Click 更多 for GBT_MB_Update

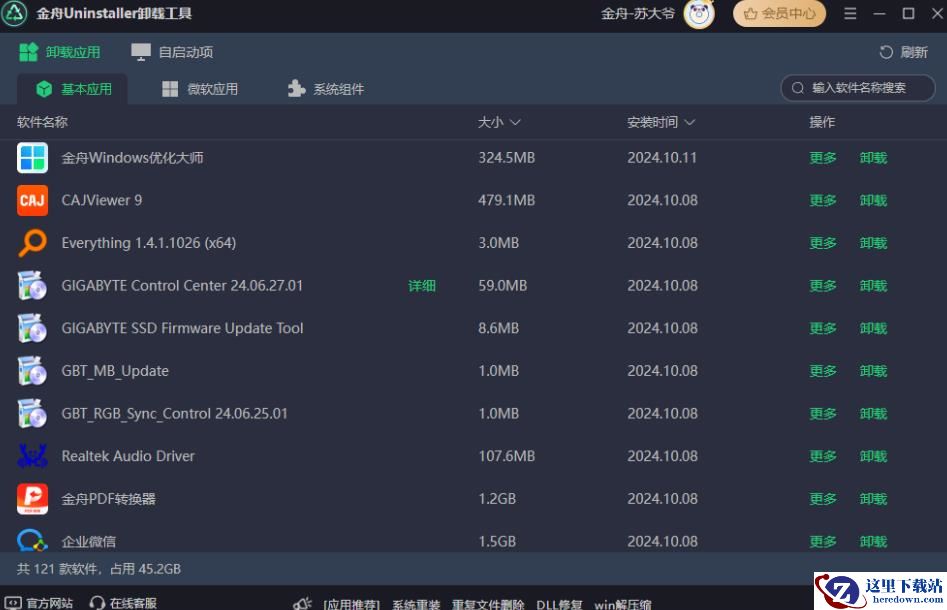[x=823, y=371]
